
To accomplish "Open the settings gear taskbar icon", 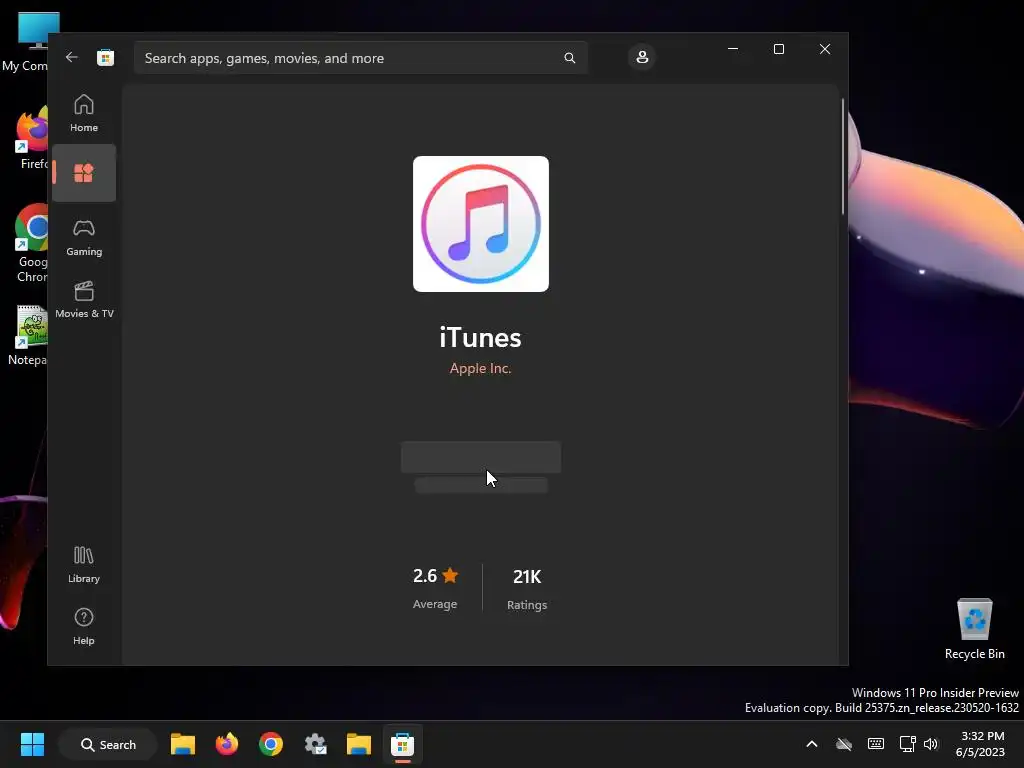I will [x=315, y=744].
